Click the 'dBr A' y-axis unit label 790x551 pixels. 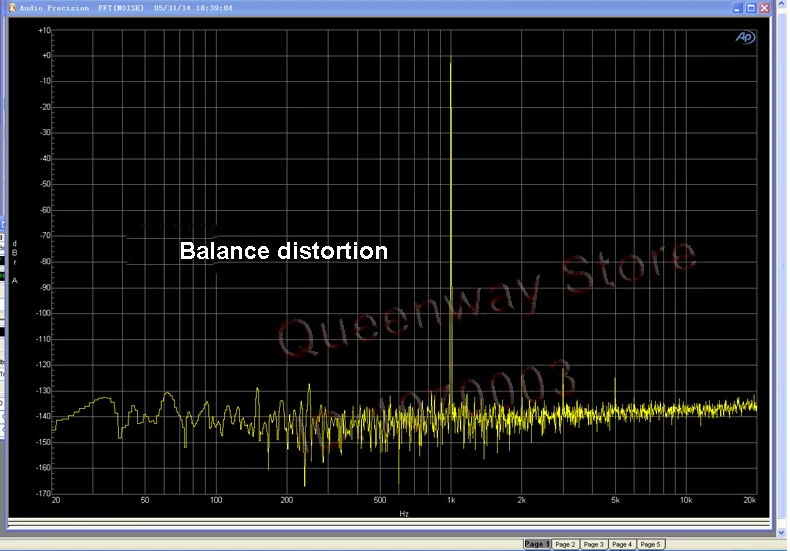(x=15, y=262)
